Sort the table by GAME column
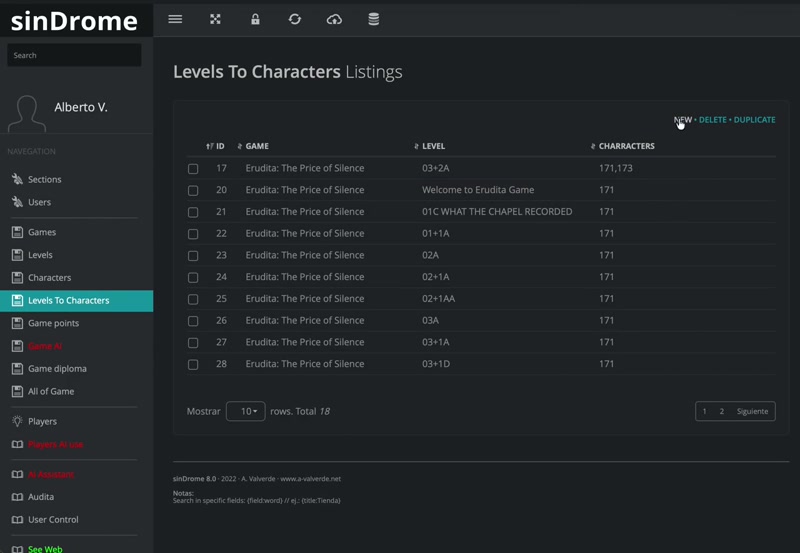The height and width of the screenshot is (553, 800). (x=253, y=146)
